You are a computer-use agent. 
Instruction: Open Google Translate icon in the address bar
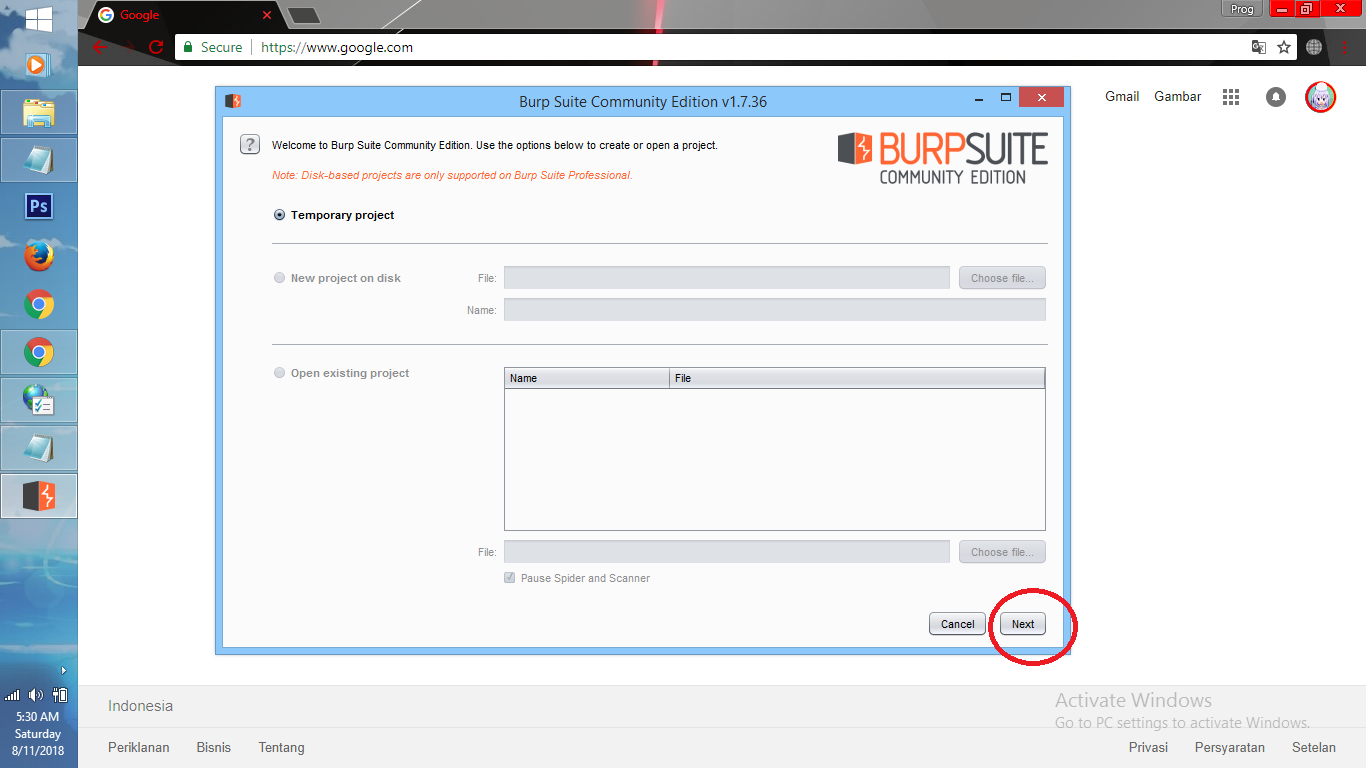[x=1258, y=46]
